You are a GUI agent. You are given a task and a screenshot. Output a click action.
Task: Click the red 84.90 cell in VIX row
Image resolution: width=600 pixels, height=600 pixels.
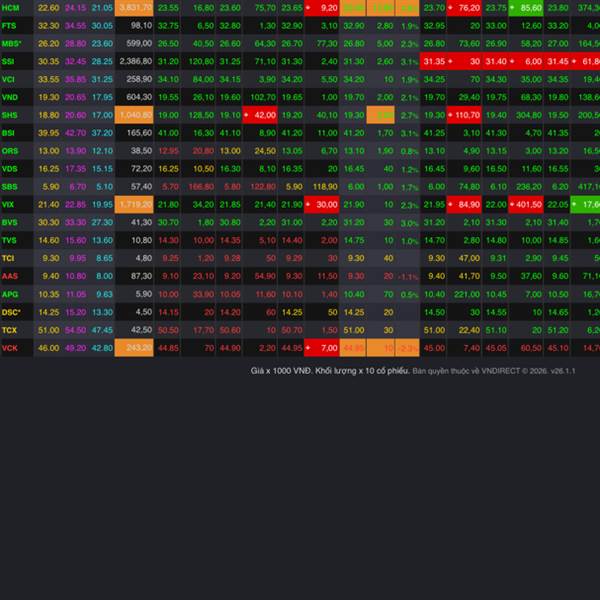point(464,204)
